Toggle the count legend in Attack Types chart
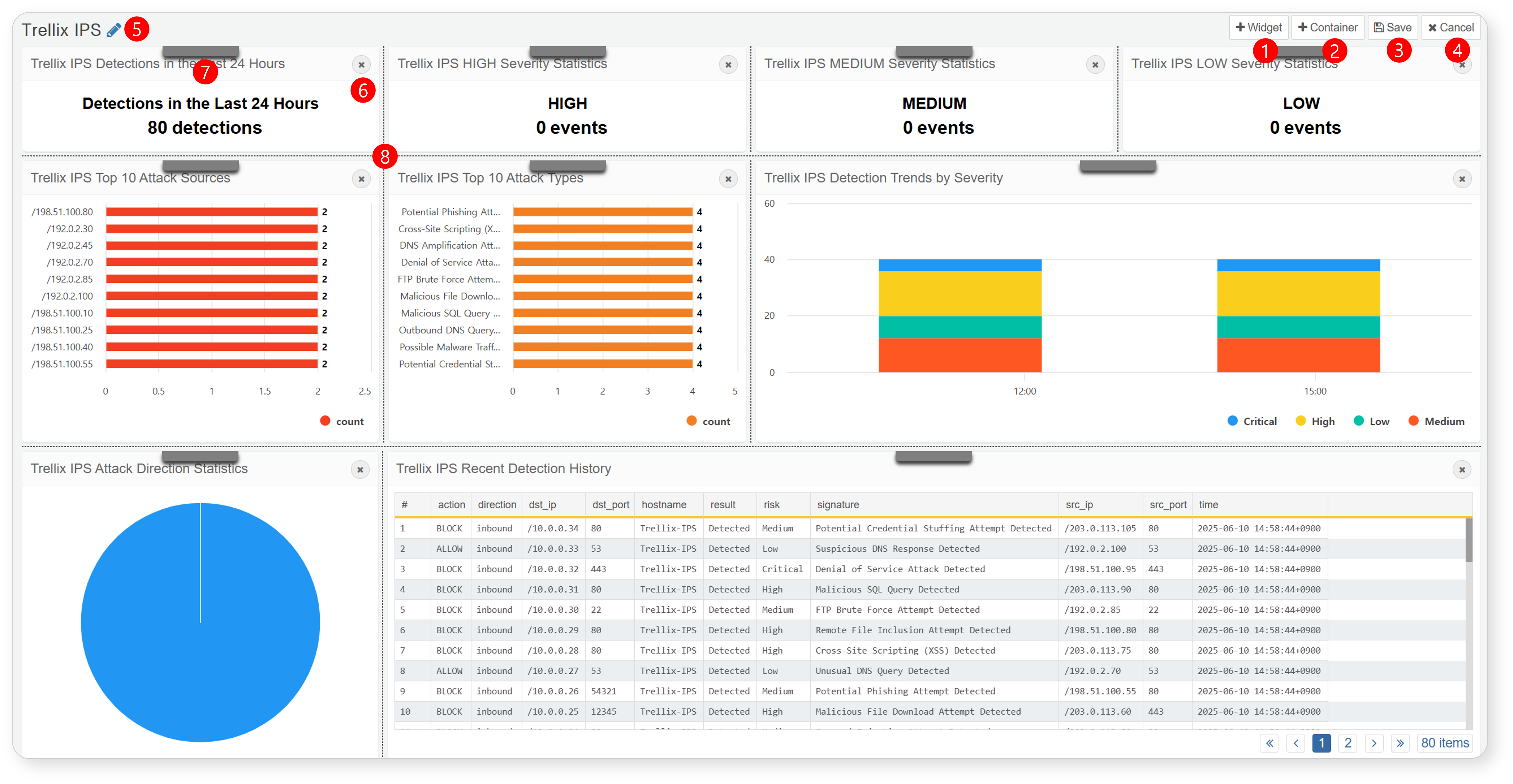Viewport: 1513px width, 784px height. [708, 421]
